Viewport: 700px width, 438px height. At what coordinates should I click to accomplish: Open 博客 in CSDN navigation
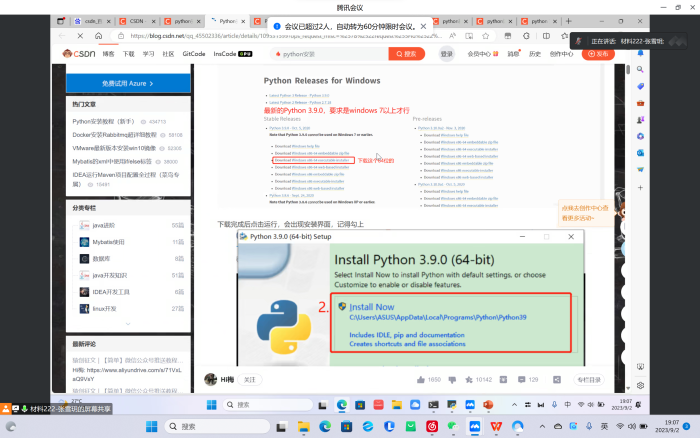tap(108, 54)
